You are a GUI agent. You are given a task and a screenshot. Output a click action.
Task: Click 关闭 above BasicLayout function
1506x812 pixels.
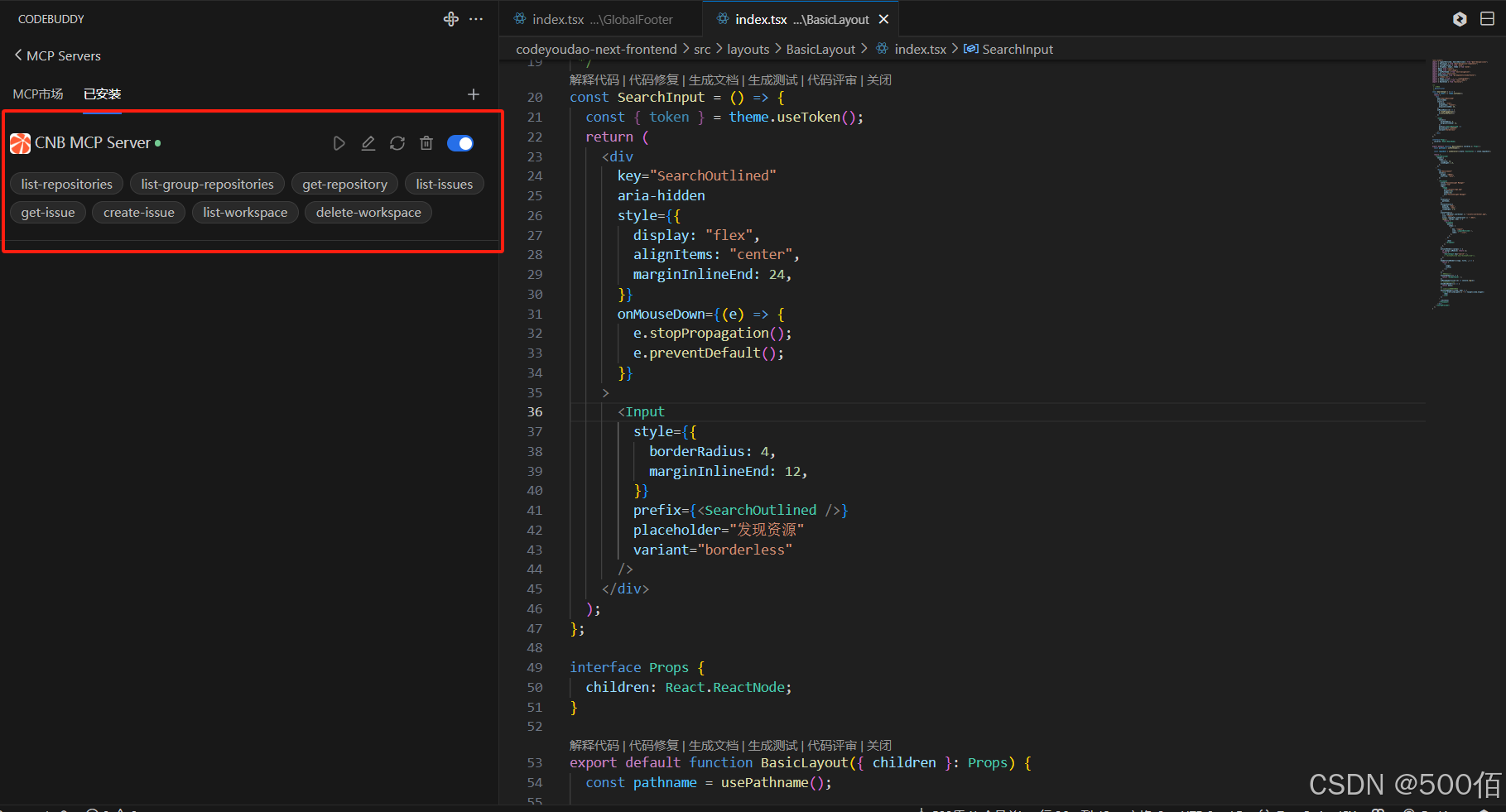coord(879,746)
